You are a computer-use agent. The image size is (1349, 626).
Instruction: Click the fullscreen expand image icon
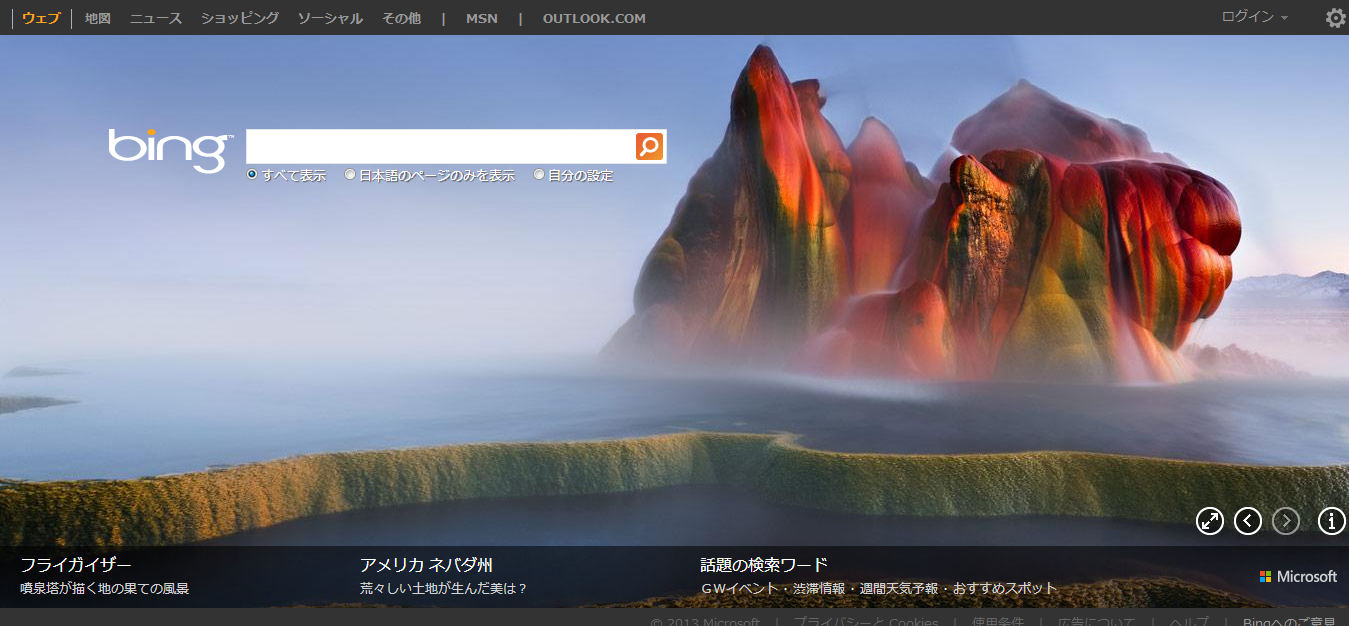[x=1210, y=521]
